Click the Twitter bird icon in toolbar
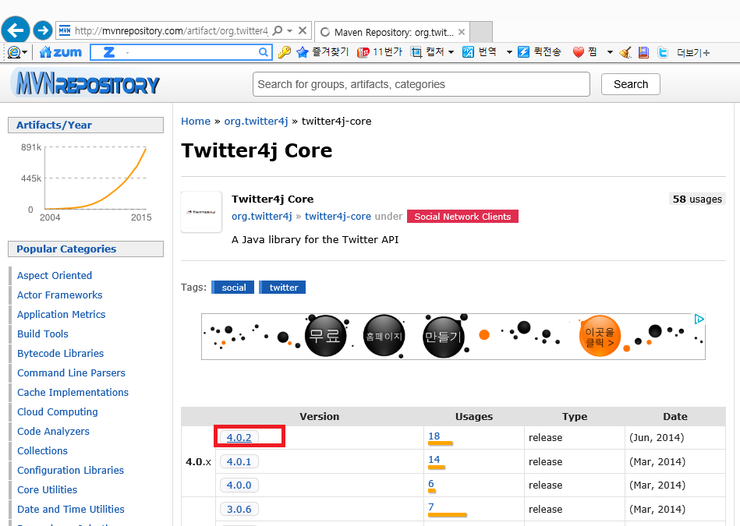The width and height of the screenshot is (740, 526). 663,52
